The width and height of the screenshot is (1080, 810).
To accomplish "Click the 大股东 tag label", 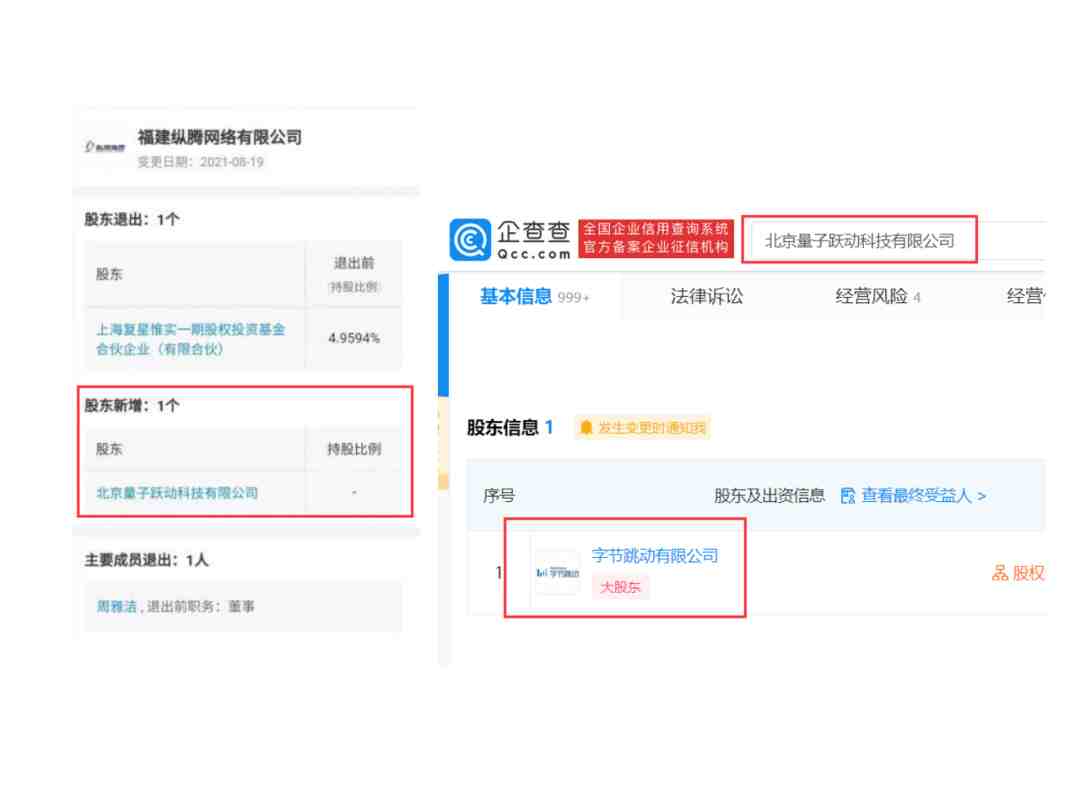I will (620, 587).
